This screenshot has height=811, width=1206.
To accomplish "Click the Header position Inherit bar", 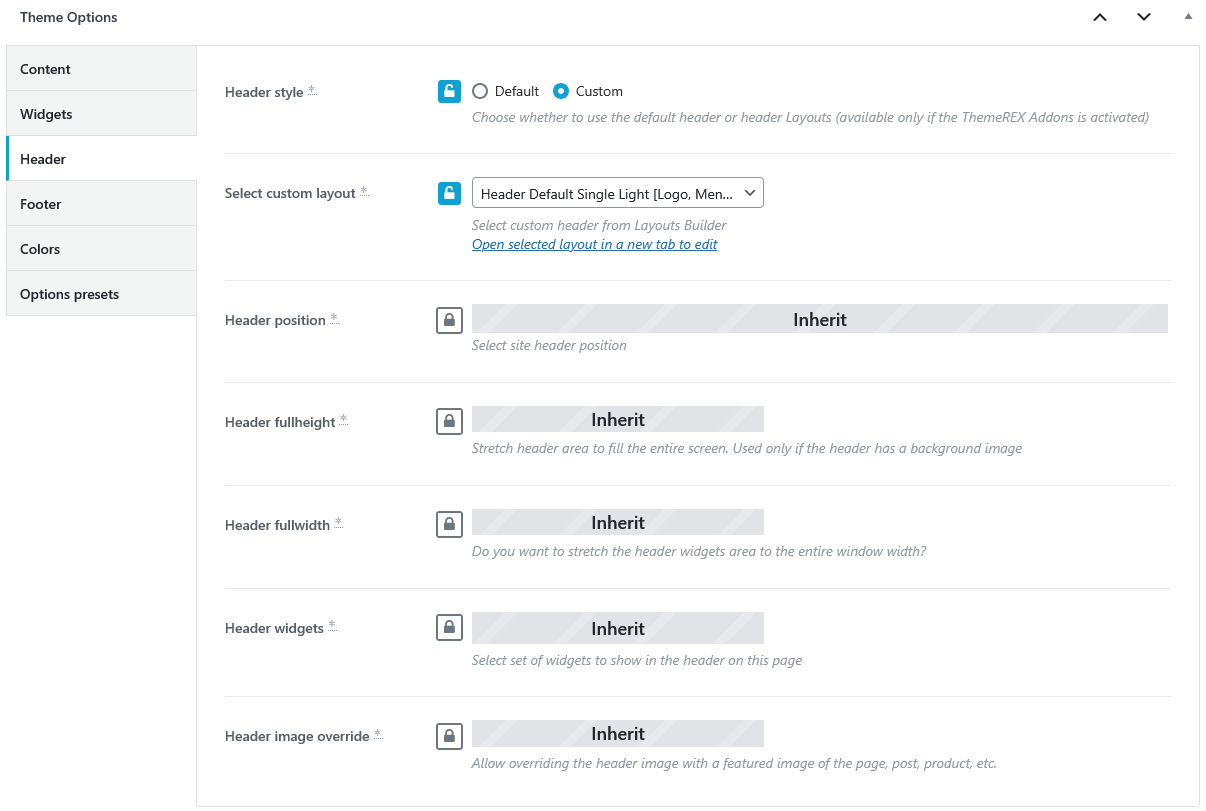I will pyautogui.click(x=820, y=319).
